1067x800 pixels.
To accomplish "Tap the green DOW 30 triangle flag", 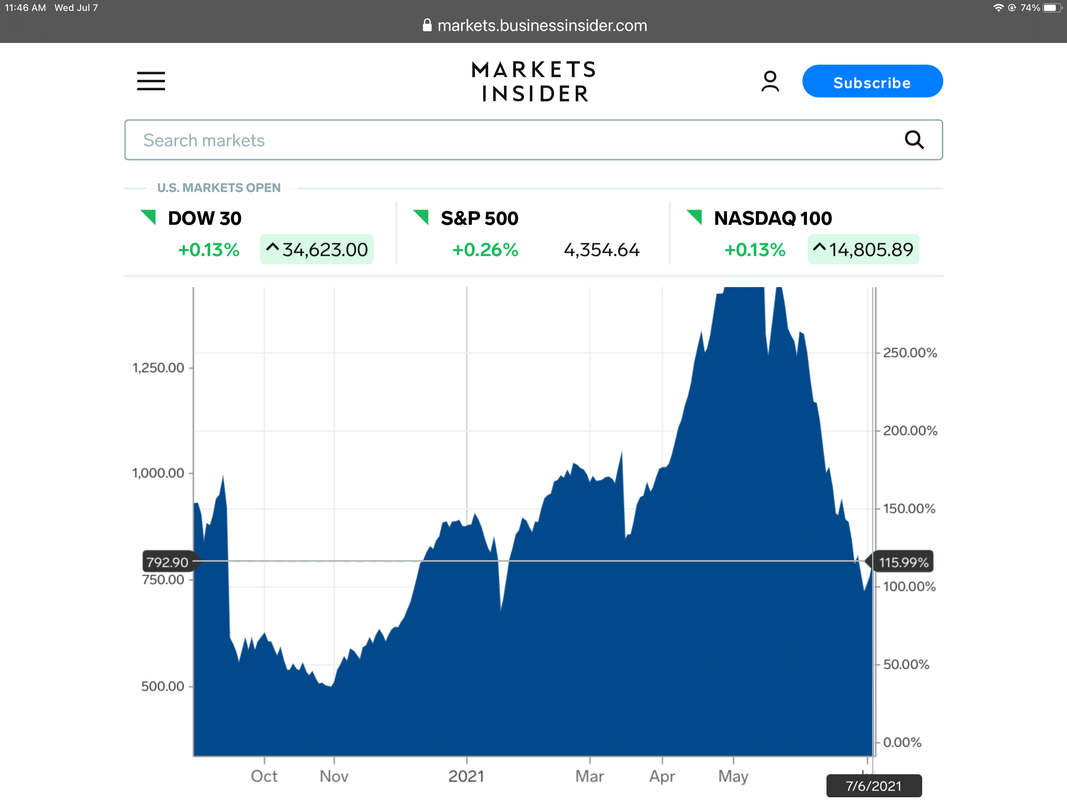I will point(148,217).
